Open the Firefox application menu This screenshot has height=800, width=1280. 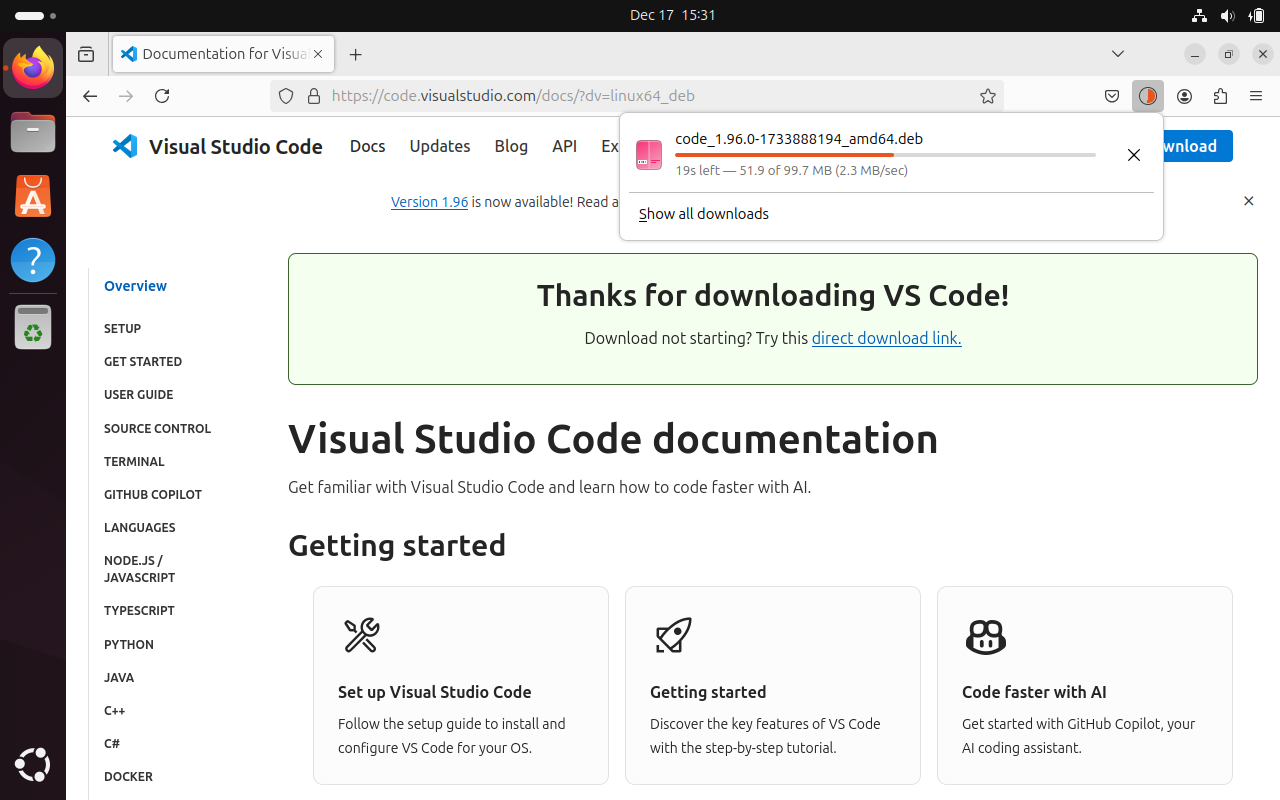pos(1256,96)
